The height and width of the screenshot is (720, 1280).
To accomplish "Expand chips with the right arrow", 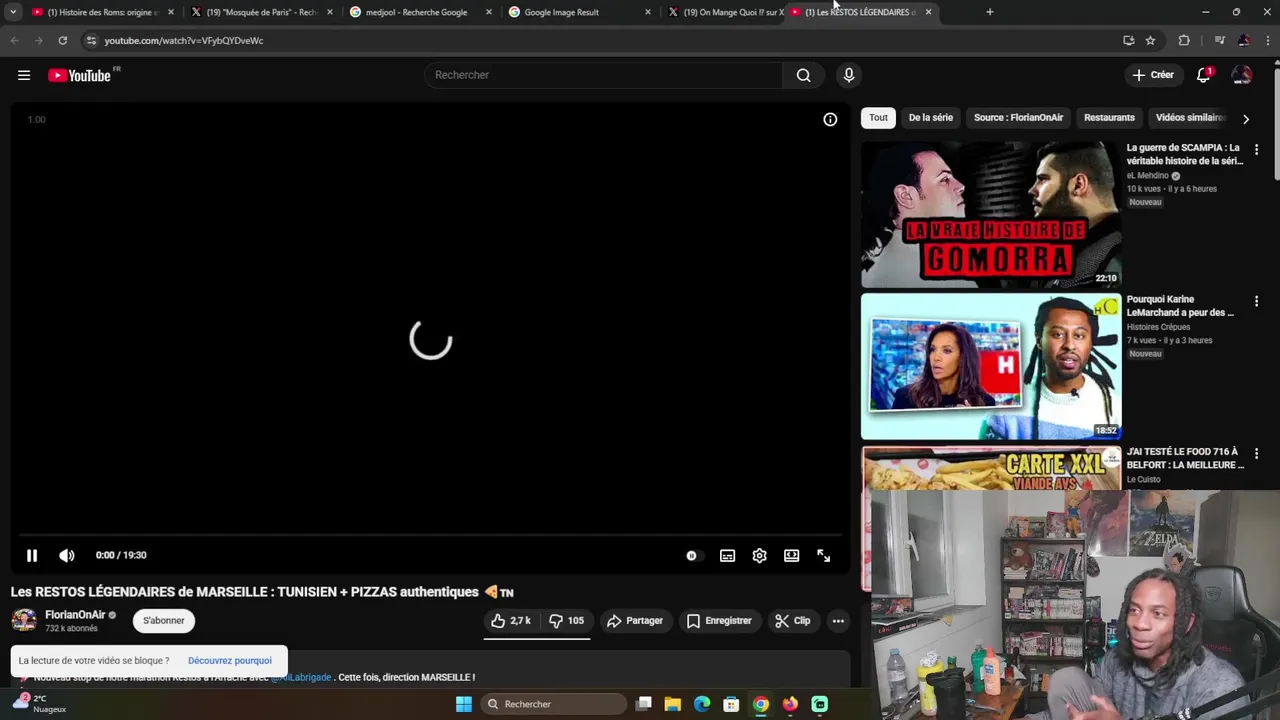I will (1246, 119).
